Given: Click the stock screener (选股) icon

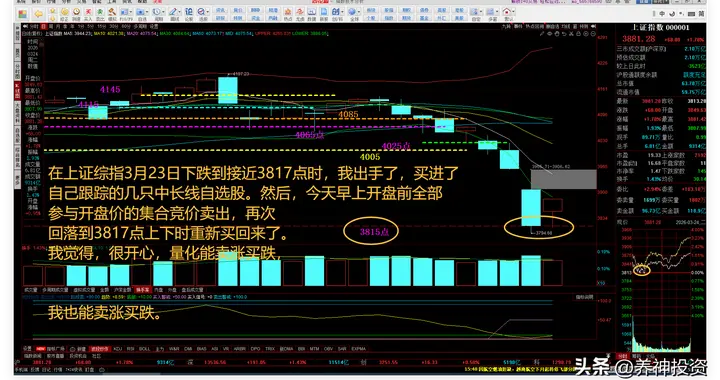Looking at the screenshot, I should pos(201,11).
